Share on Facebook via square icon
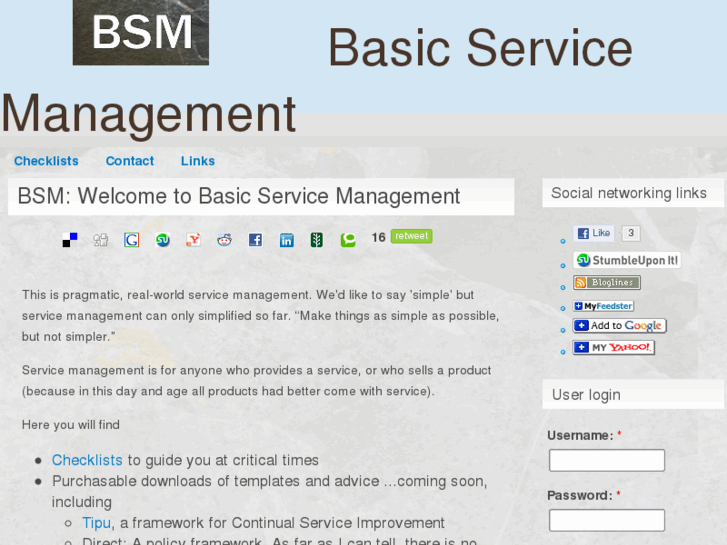This screenshot has width=727, height=545. (x=255, y=240)
